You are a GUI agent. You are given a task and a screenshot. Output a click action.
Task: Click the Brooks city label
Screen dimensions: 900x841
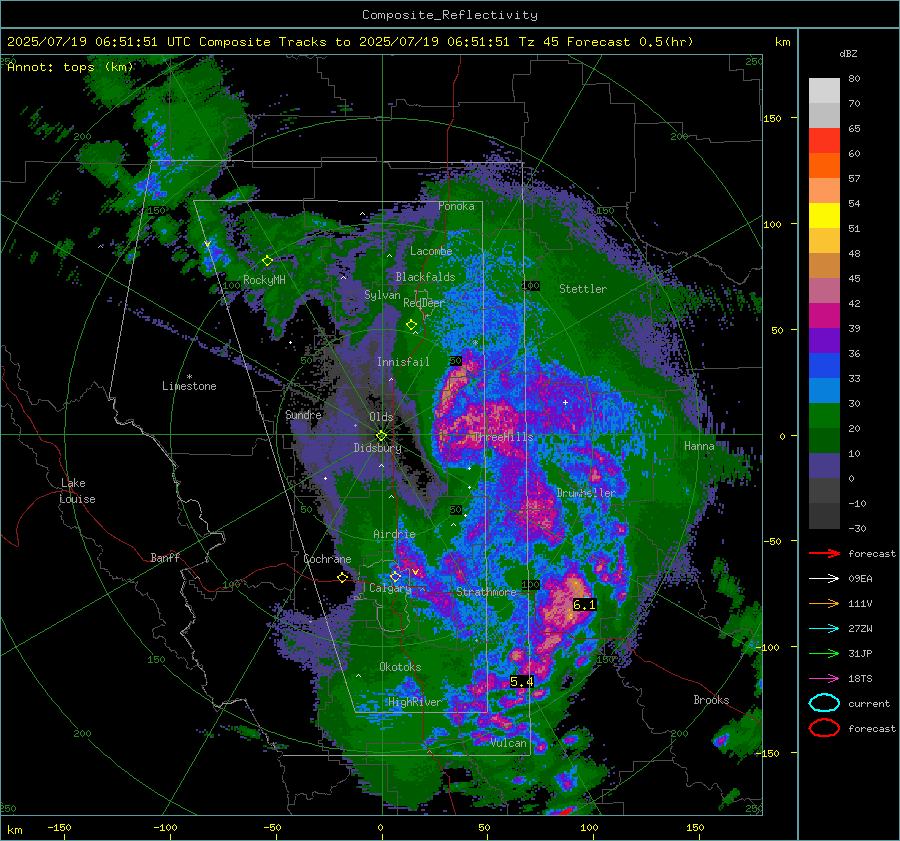click(x=711, y=700)
